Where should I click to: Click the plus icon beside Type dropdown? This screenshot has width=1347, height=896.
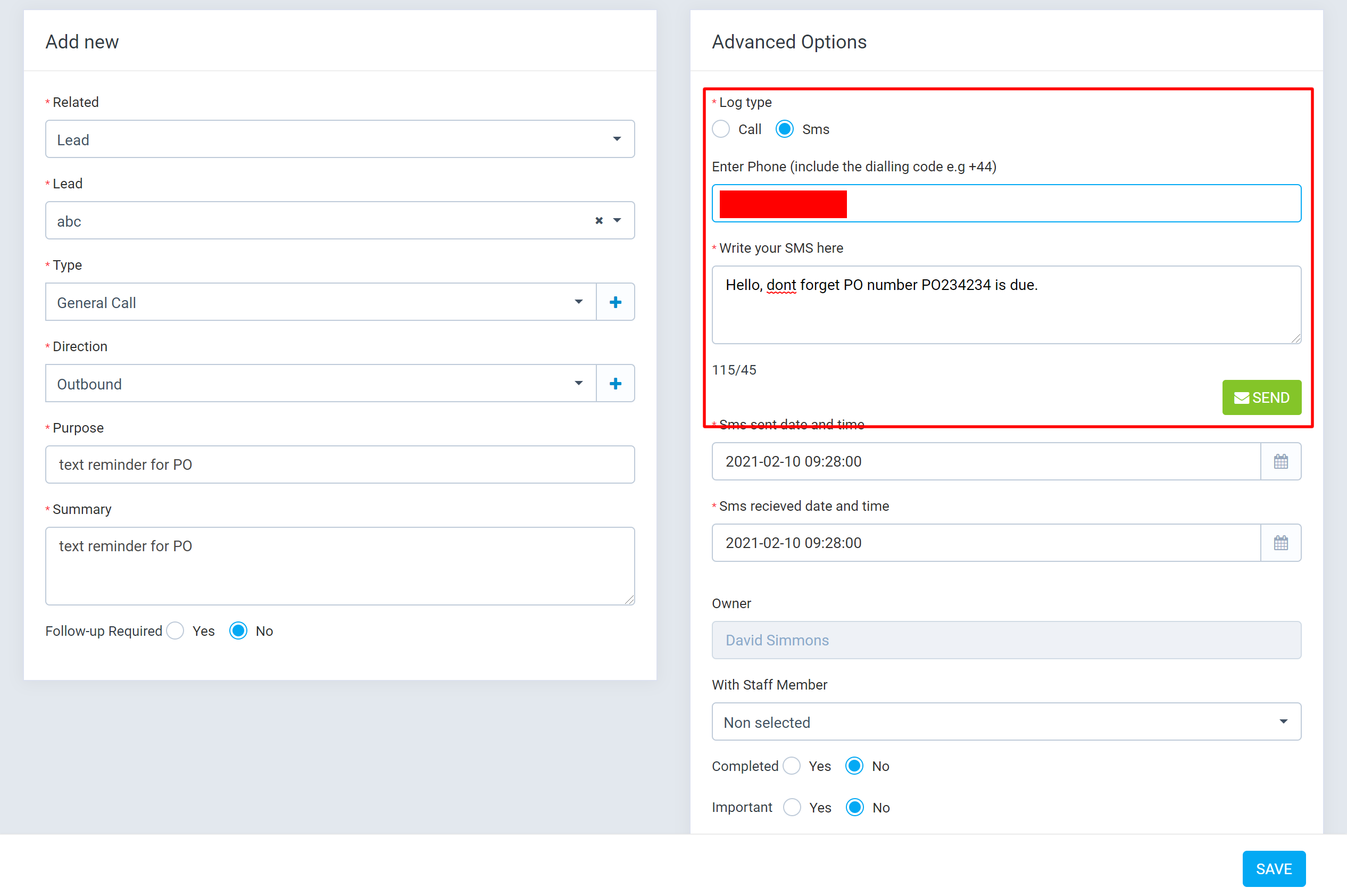pos(615,302)
